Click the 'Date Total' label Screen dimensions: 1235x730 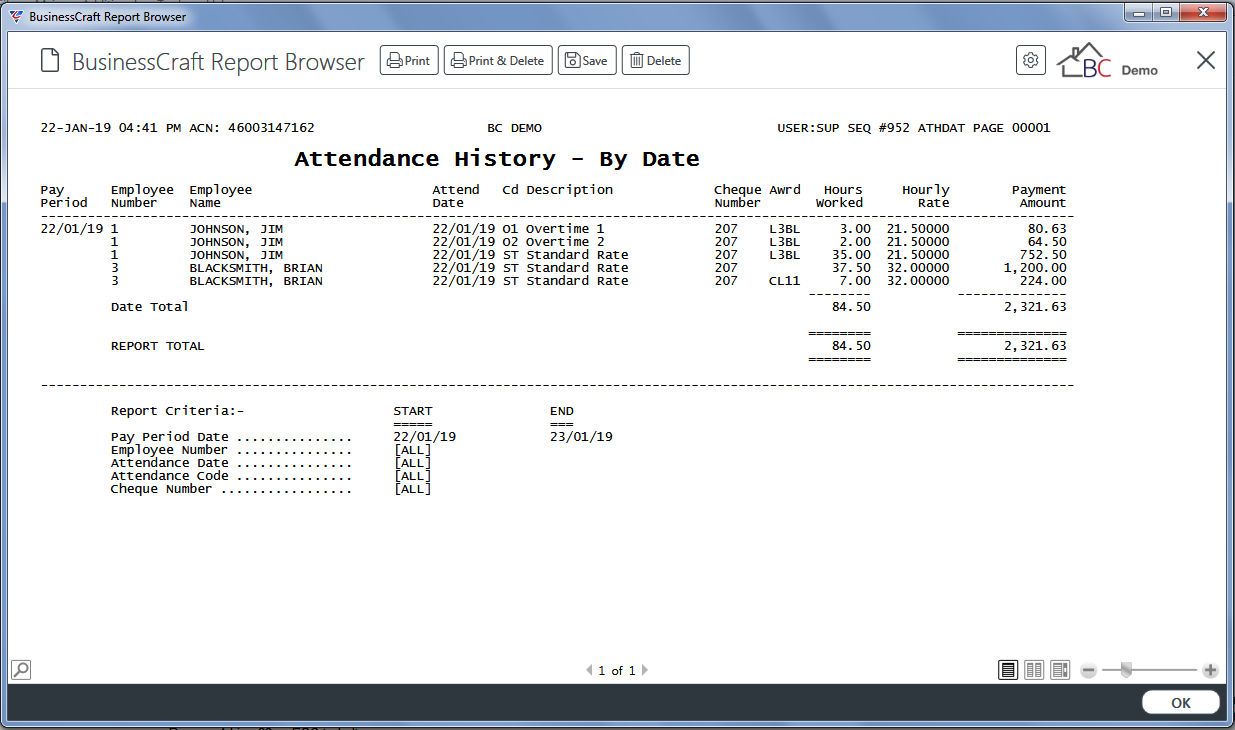[150, 307]
